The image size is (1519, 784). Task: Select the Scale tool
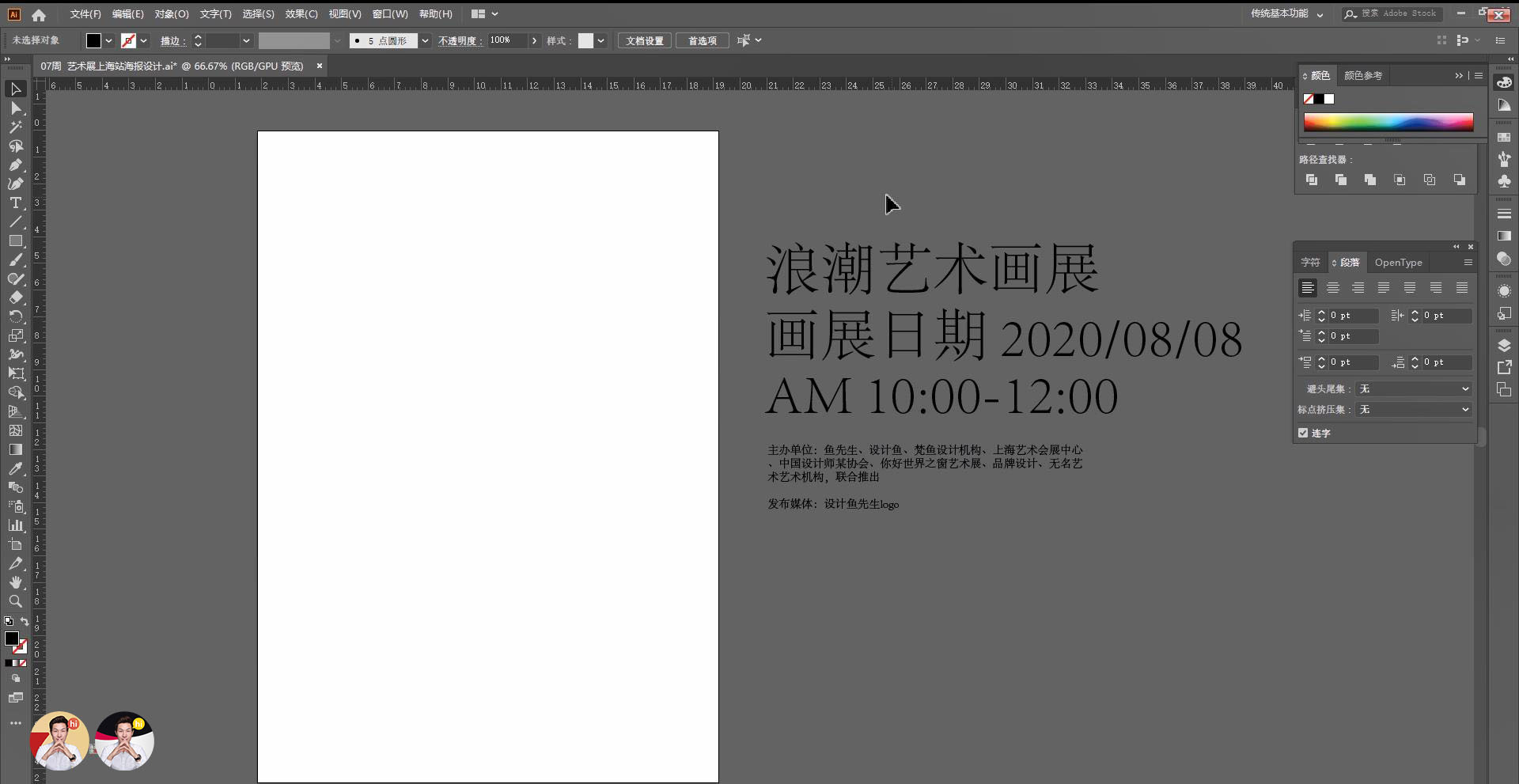click(x=16, y=335)
